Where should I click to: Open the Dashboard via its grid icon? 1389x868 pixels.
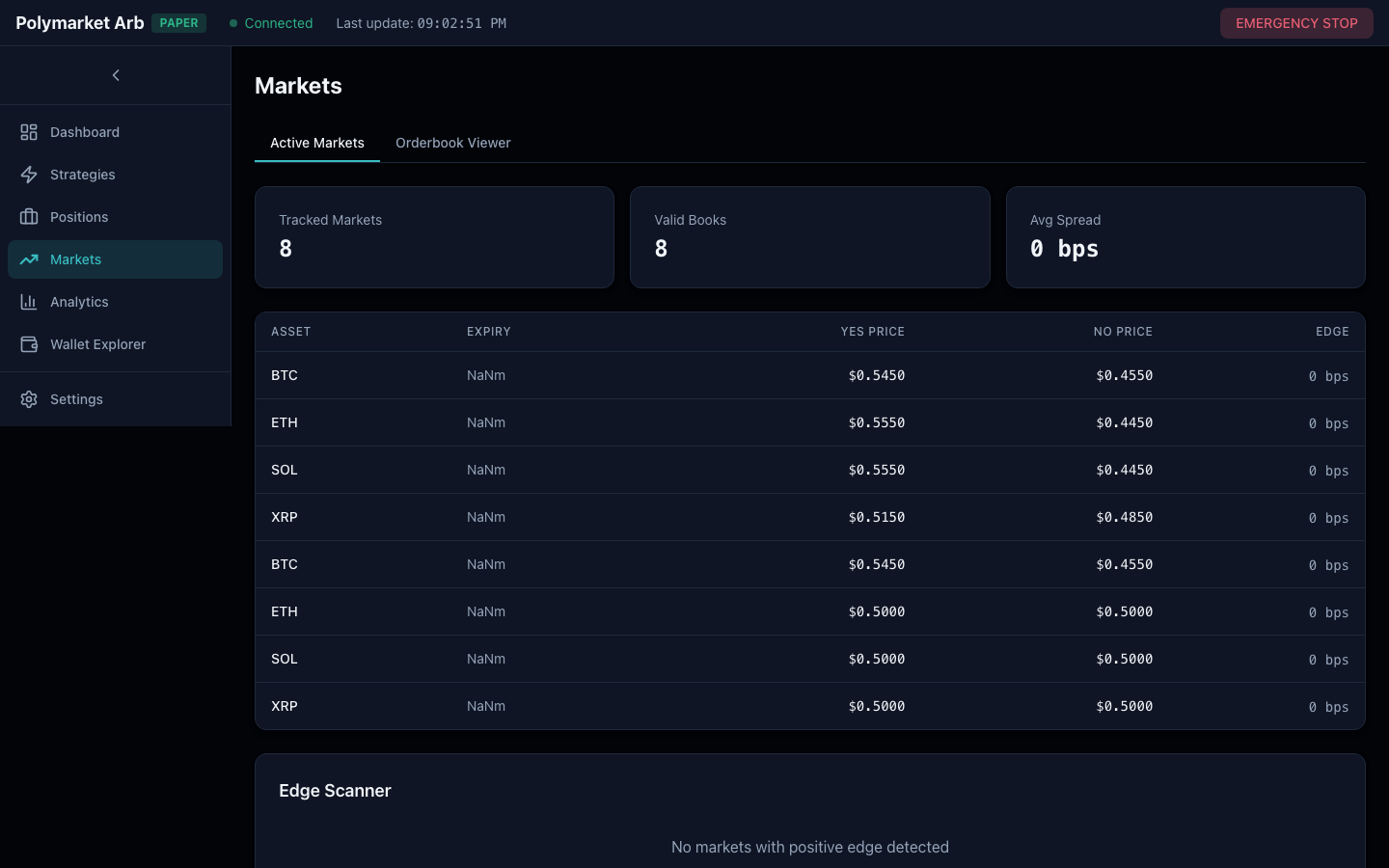(x=28, y=132)
